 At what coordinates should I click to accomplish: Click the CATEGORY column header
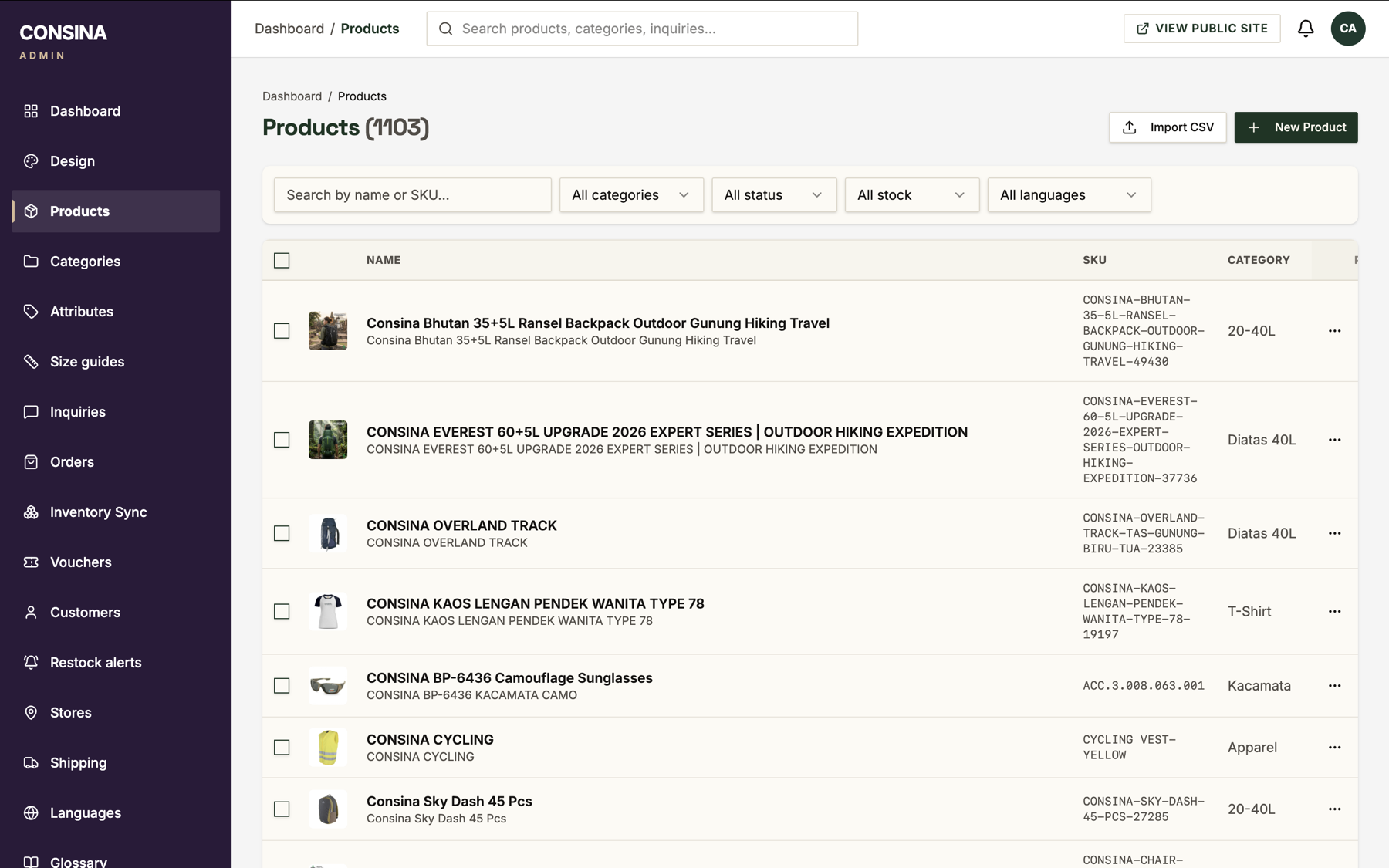point(1259,260)
